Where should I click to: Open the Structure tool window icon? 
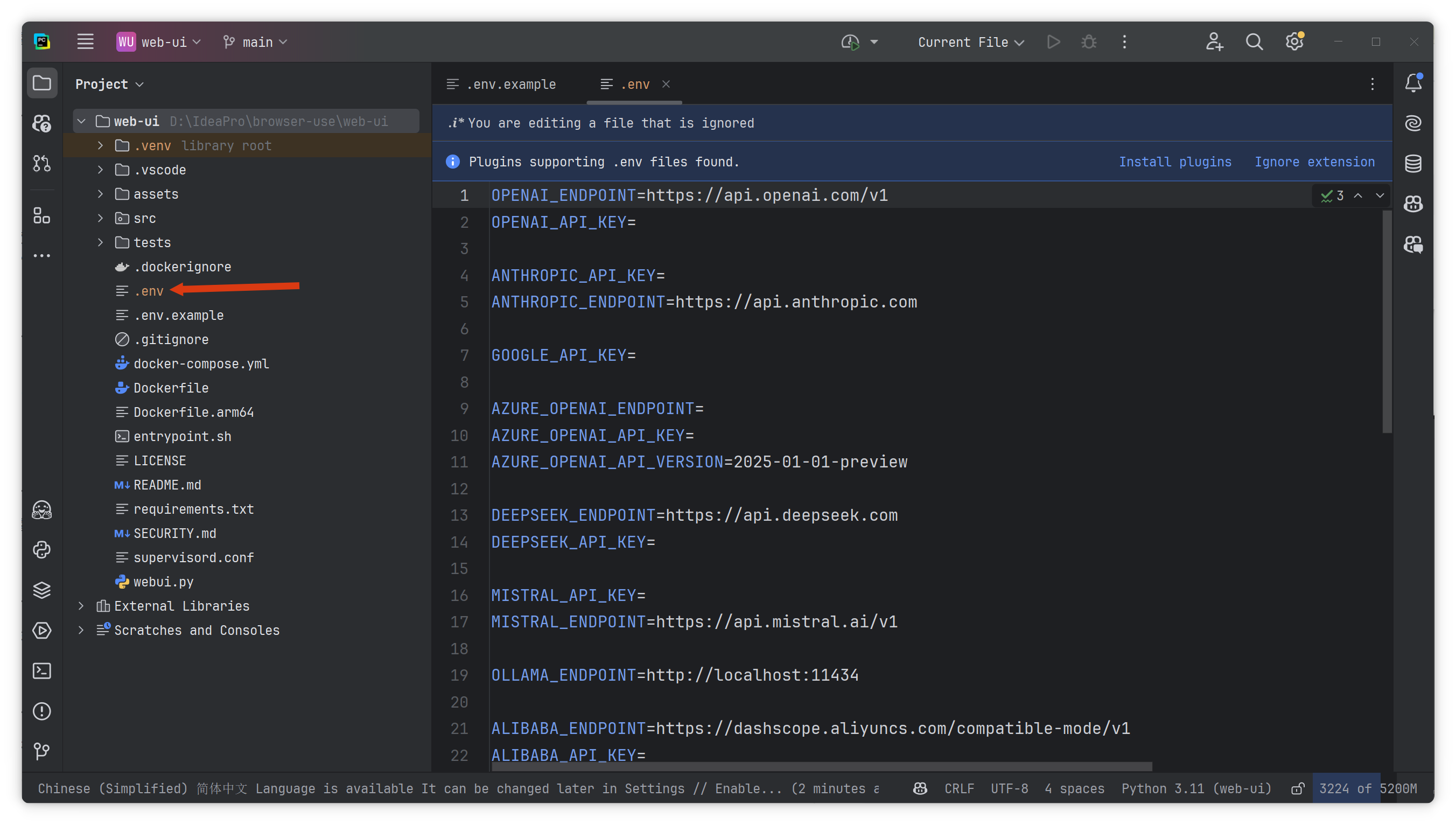click(41, 215)
